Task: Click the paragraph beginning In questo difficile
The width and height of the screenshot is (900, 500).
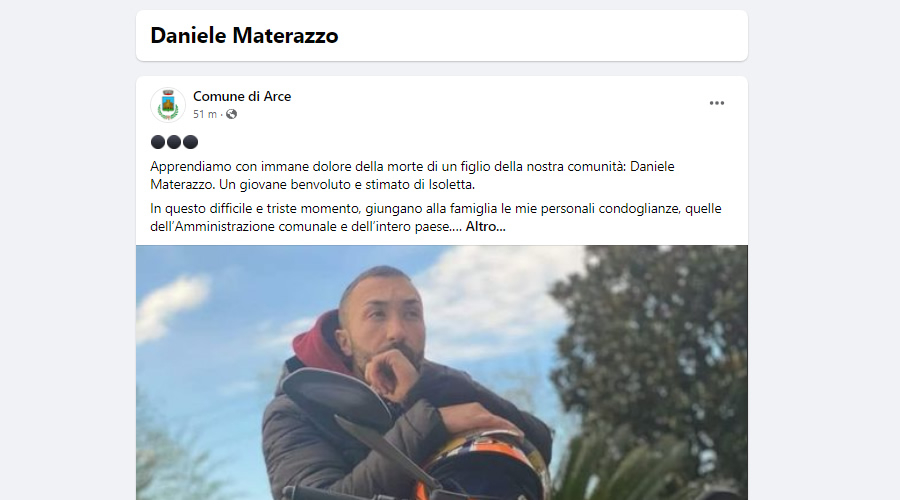Action: pyautogui.click(x=436, y=218)
